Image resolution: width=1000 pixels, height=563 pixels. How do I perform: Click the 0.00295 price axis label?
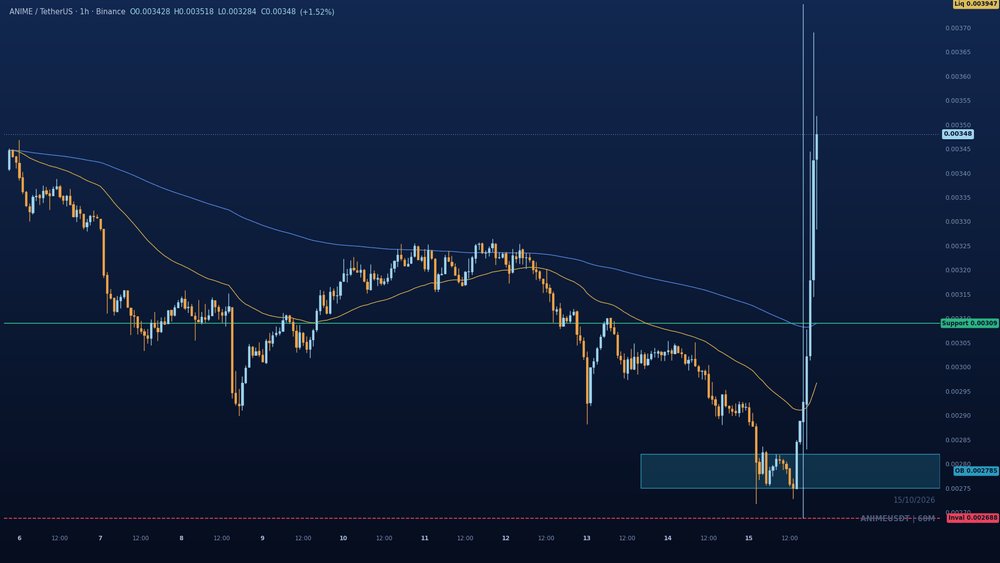click(957, 391)
